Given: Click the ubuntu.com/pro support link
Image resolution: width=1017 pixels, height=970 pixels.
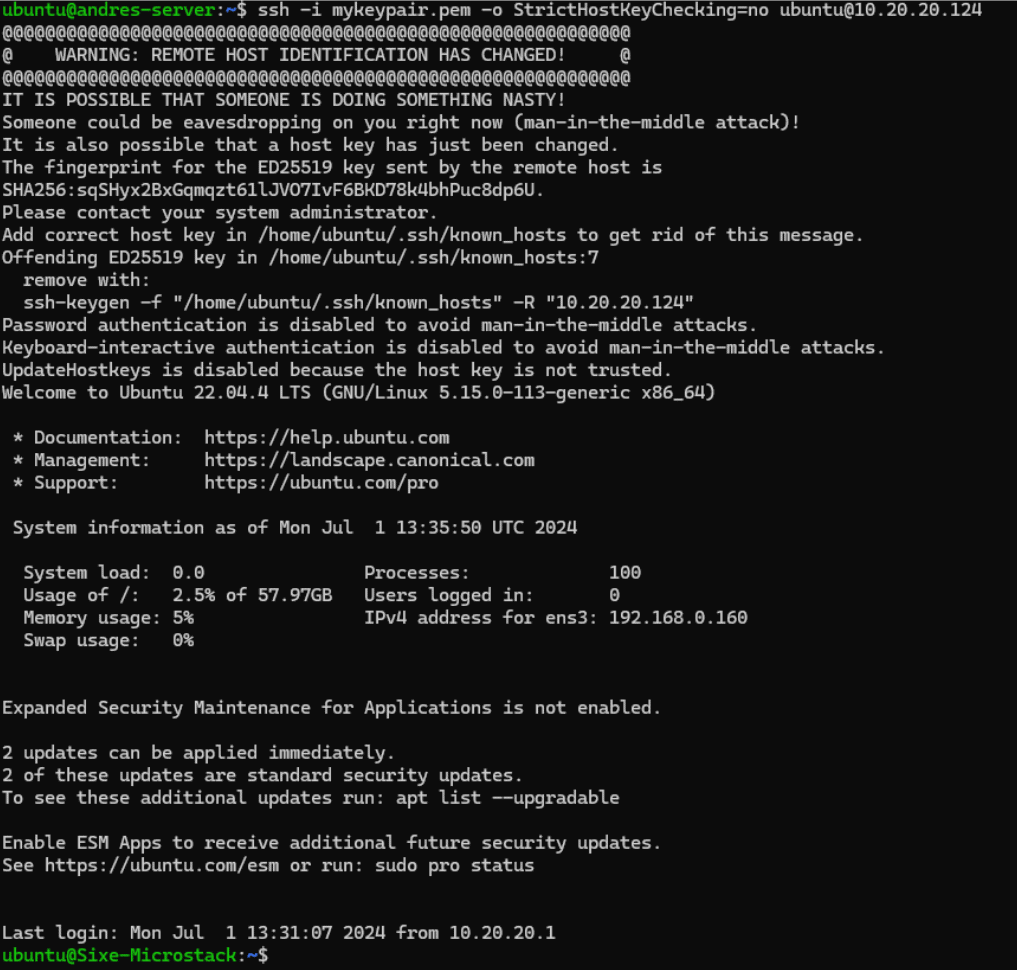Looking at the screenshot, I should [x=321, y=483].
